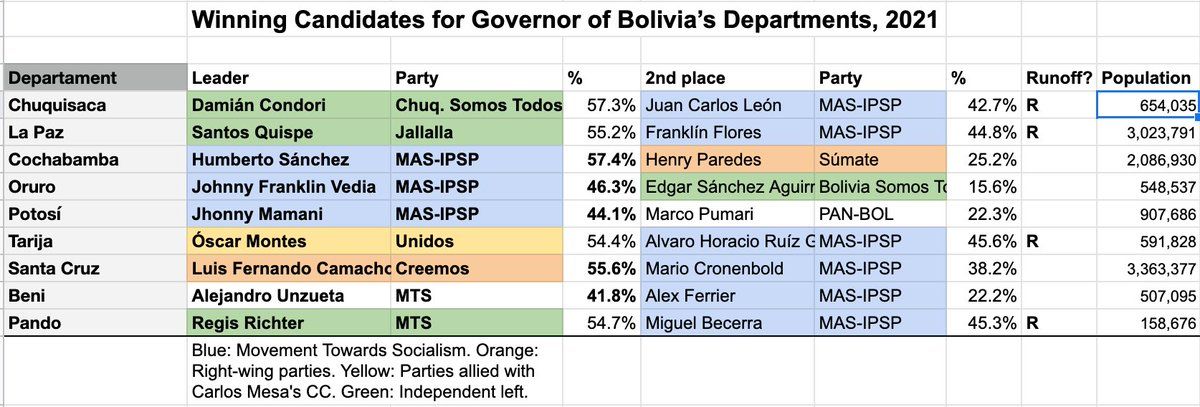Click the color legend note cell
Image resolution: width=1200 pixels, height=407 pixels.
375,371
